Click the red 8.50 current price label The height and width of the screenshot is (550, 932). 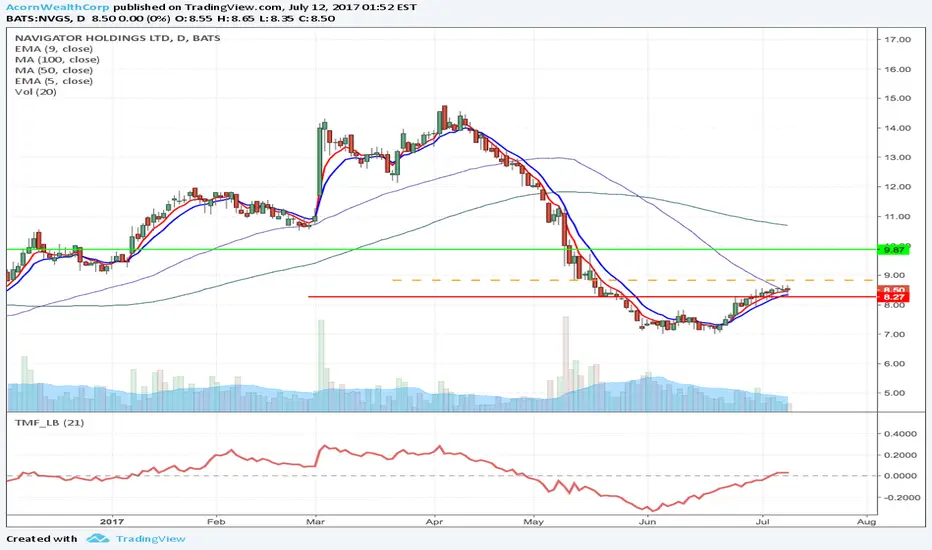(894, 289)
